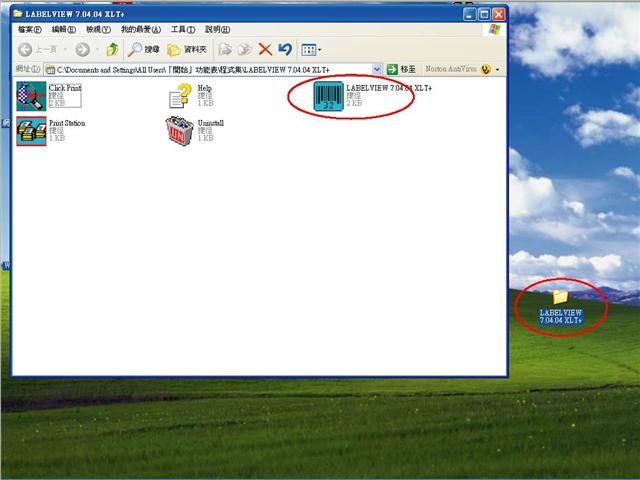
Task: Open the Print Station shortcut icon
Action: pos(31,131)
